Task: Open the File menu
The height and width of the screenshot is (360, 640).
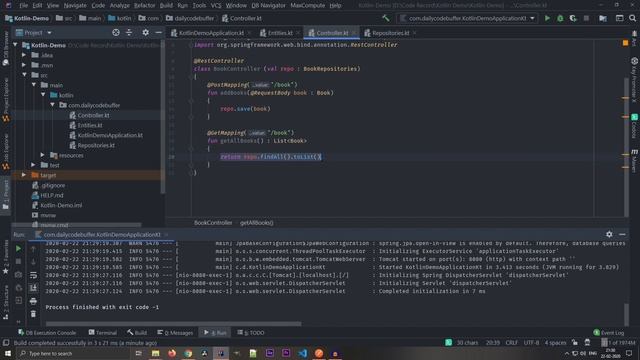Action: (x=24, y=5)
